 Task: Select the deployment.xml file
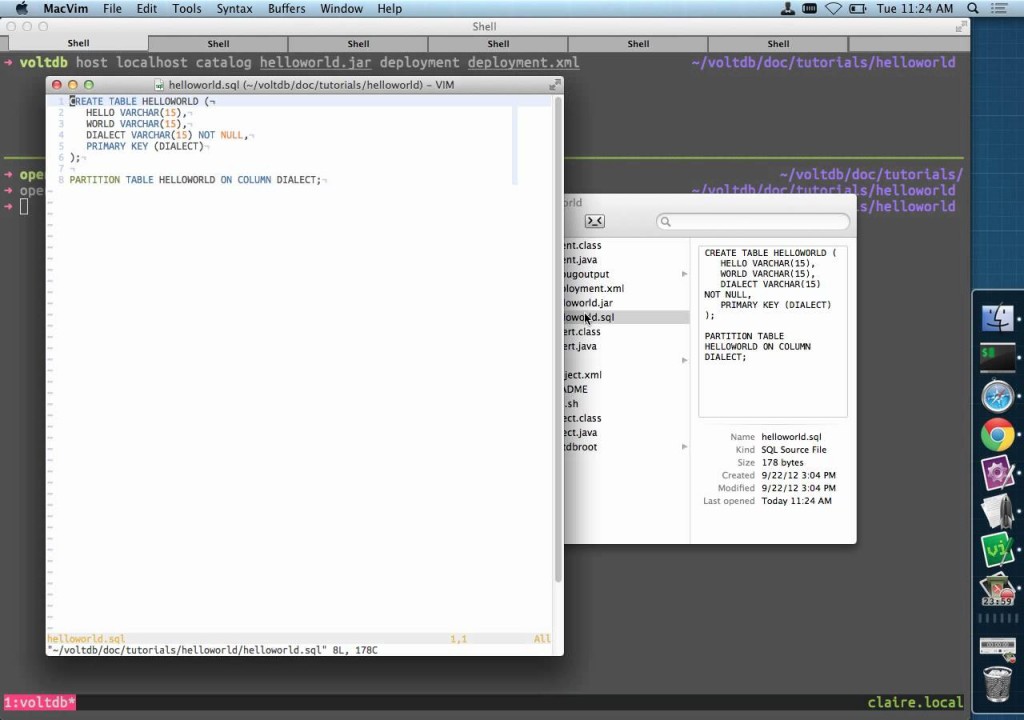596,289
